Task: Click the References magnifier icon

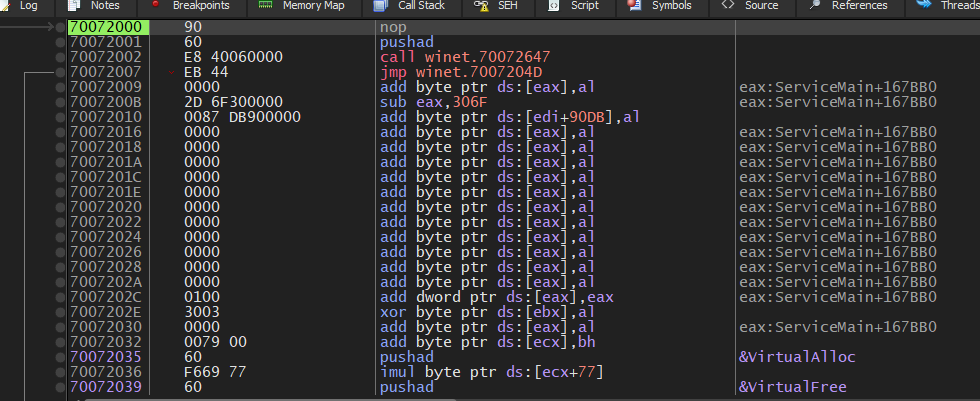Action: coord(815,5)
